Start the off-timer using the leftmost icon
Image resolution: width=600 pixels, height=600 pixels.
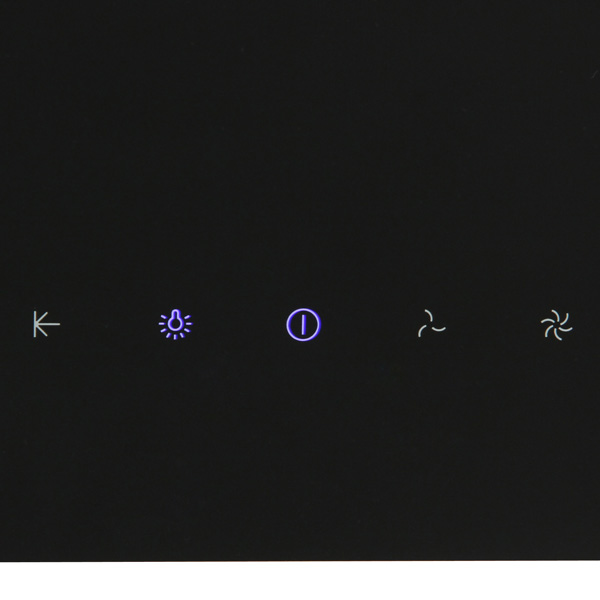click(47, 324)
